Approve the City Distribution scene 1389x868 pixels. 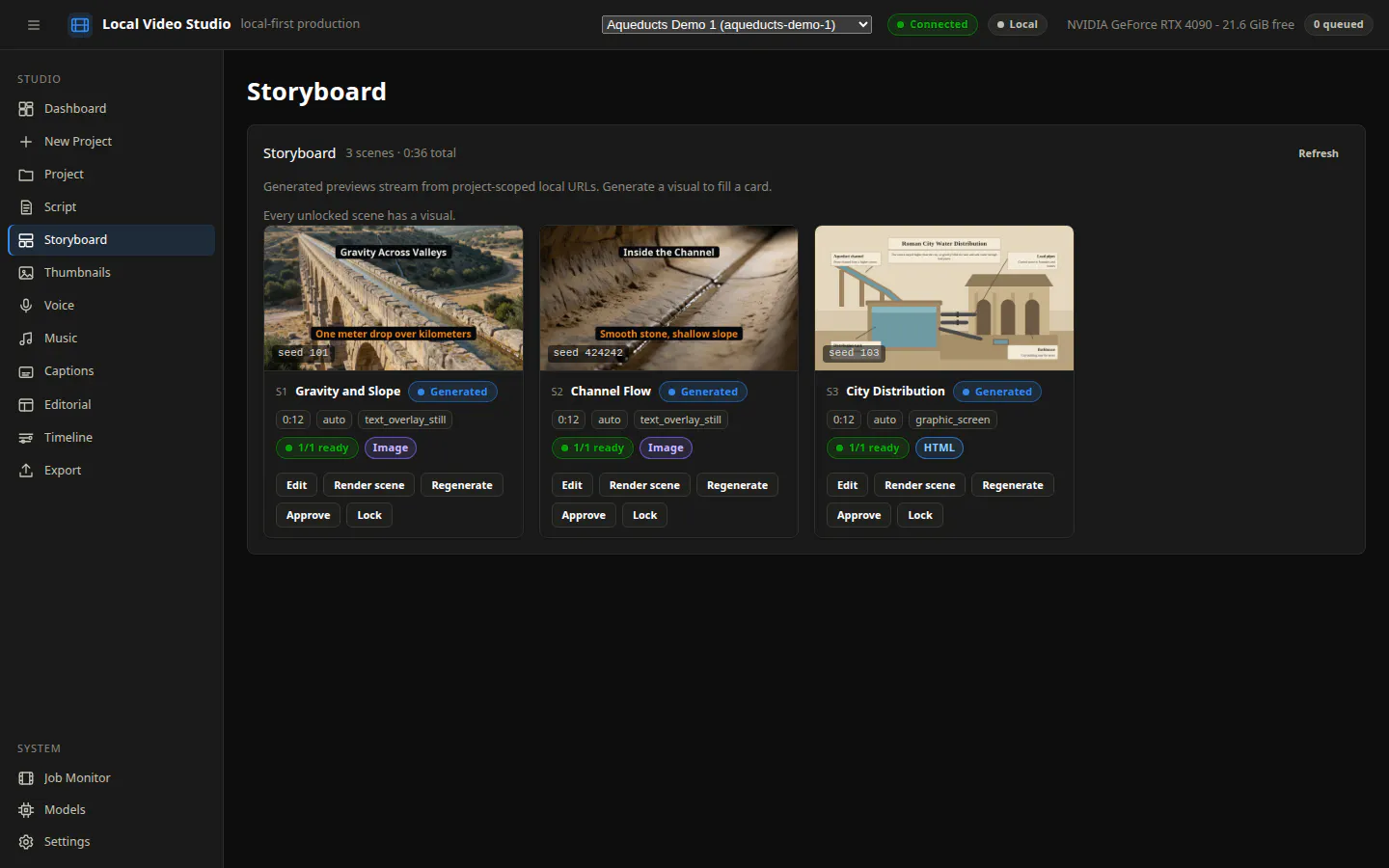[x=859, y=515]
